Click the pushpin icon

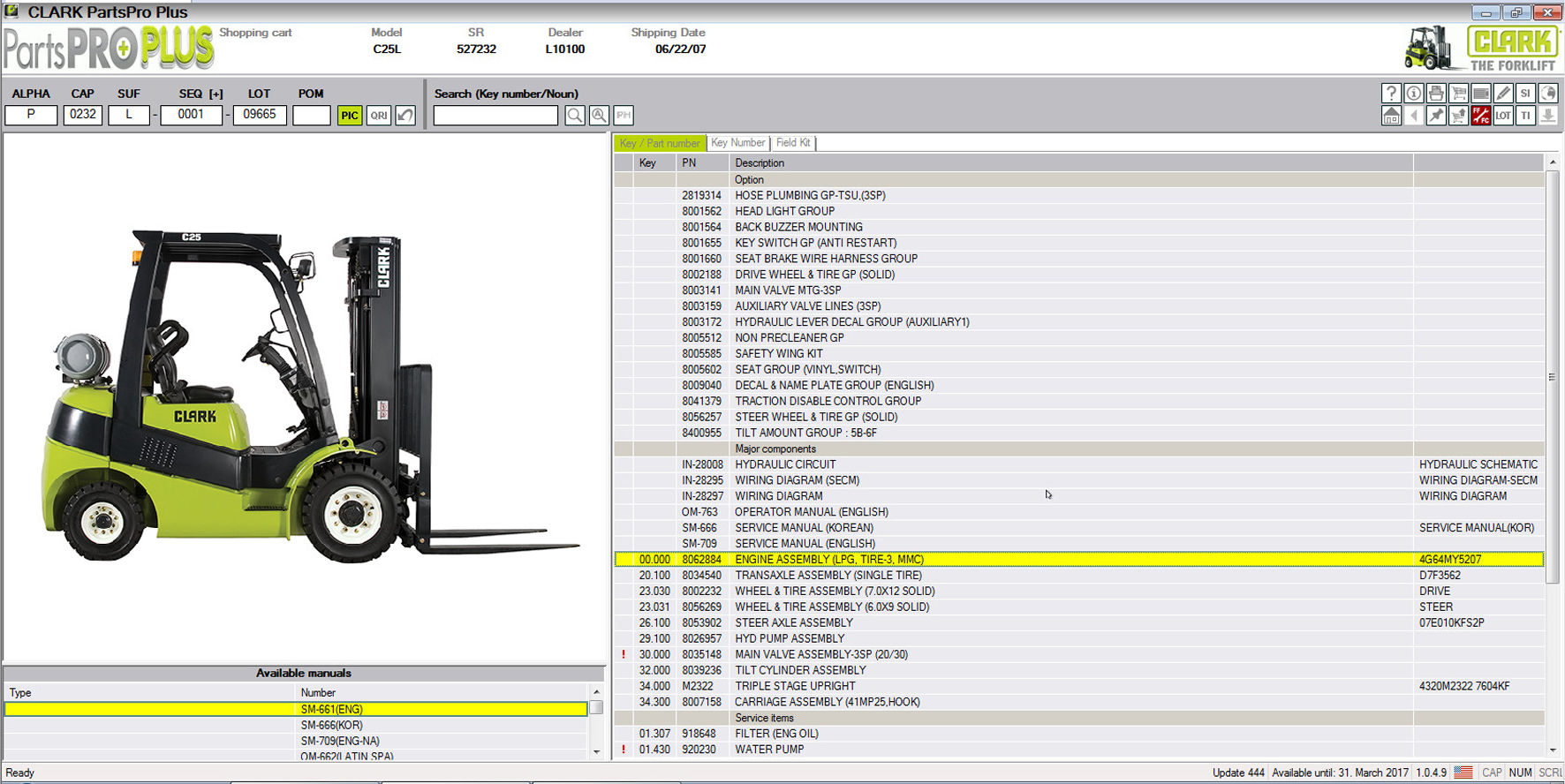tap(1436, 116)
